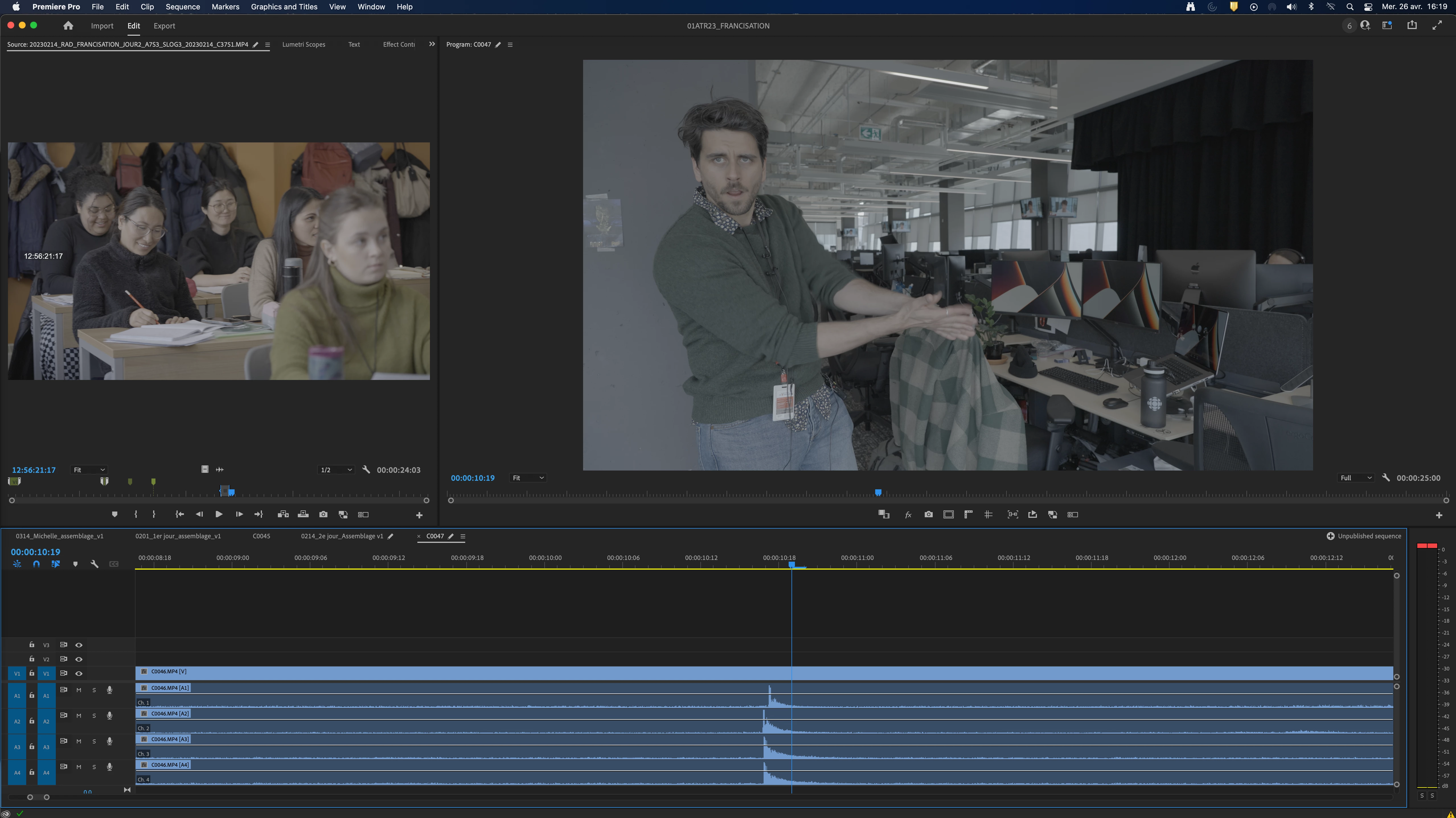Viewport: 1456px width, 818px height.
Task: Click the Home icon
Action: pos(68,25)
